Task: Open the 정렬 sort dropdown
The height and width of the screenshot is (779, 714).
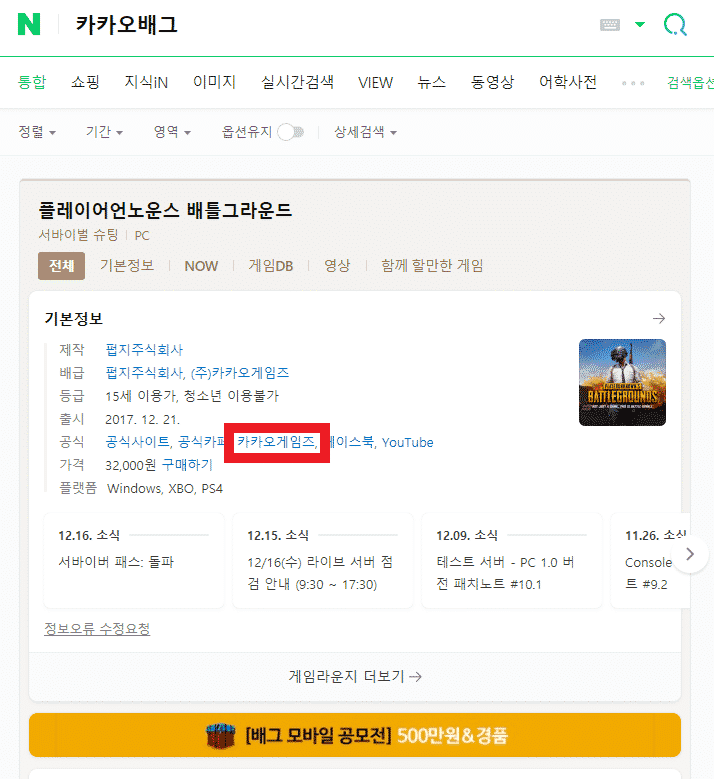Action: [x=37, y=132]
